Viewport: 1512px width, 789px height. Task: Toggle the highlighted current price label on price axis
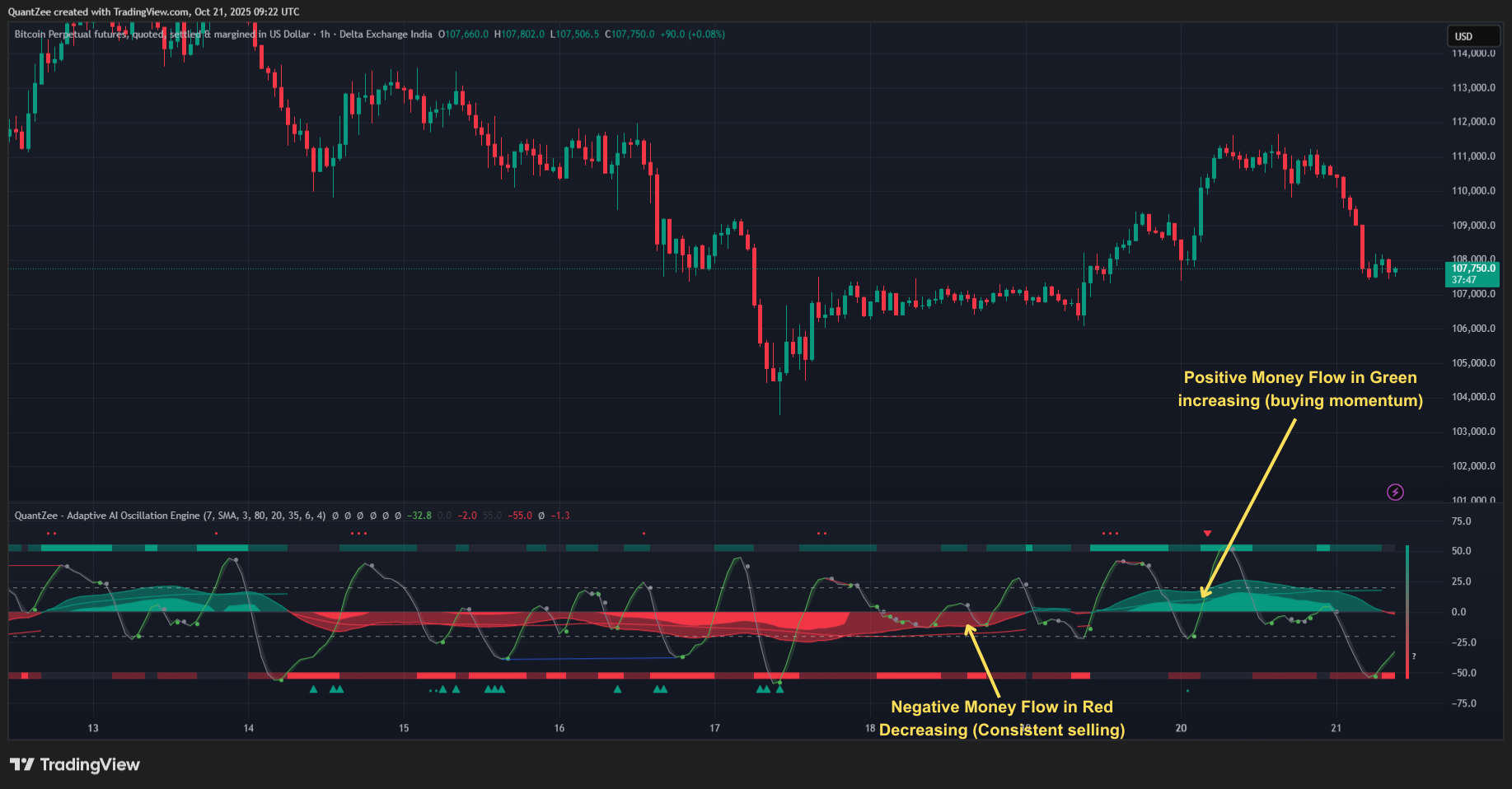pyautogui.click(x=1470, y=268)
